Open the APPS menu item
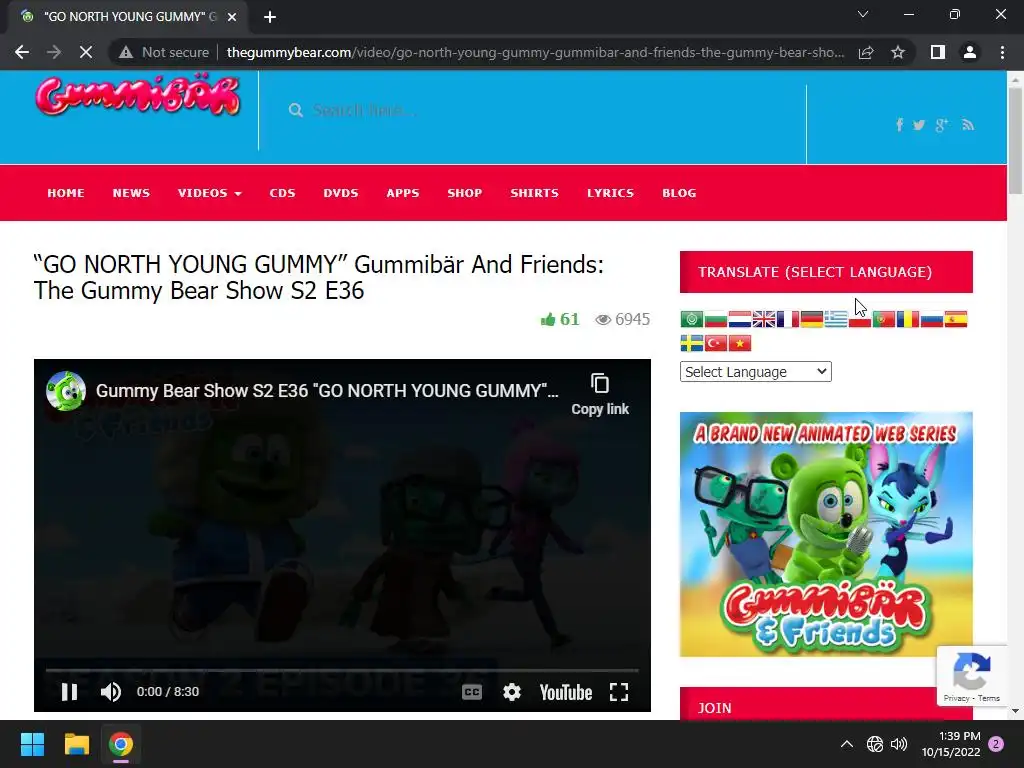Screen dimensions: 1024x768 (x=402, y=193)
